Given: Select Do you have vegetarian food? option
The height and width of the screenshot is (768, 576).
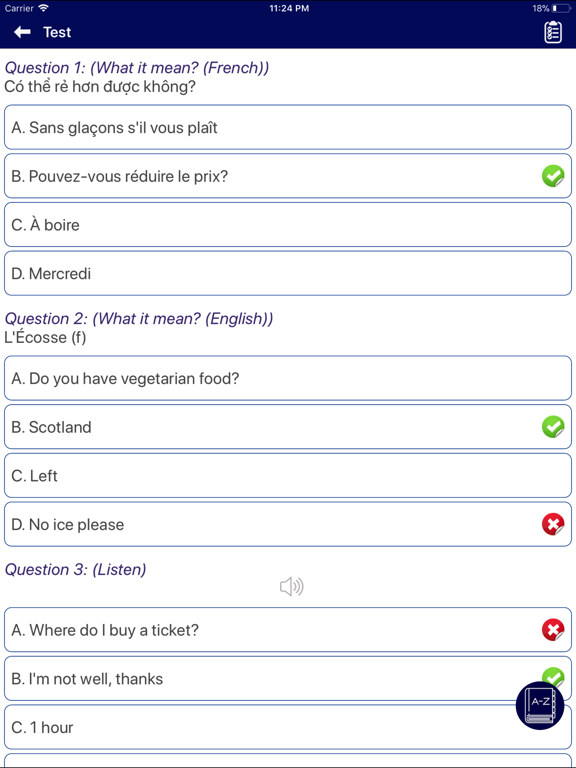Looking at the screenshot, I should (288, 378).
